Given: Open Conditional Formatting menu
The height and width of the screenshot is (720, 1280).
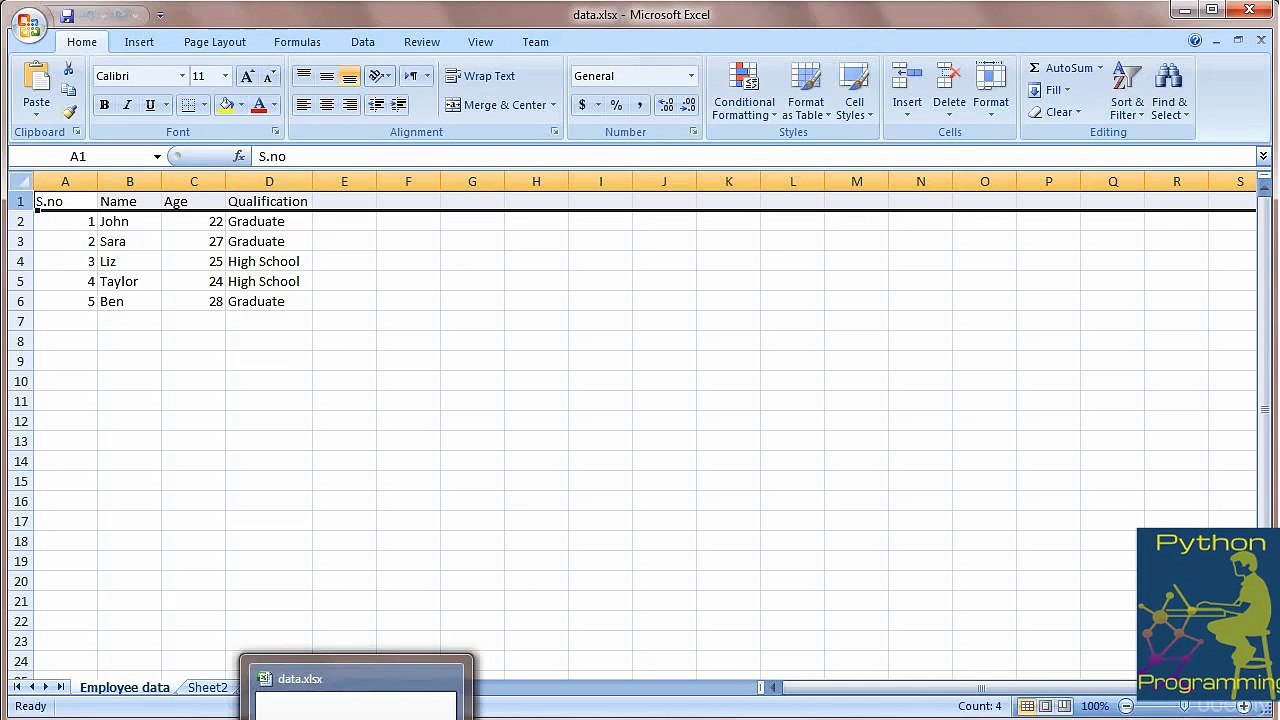Looking at the screenshot, I should pos(744,92).
